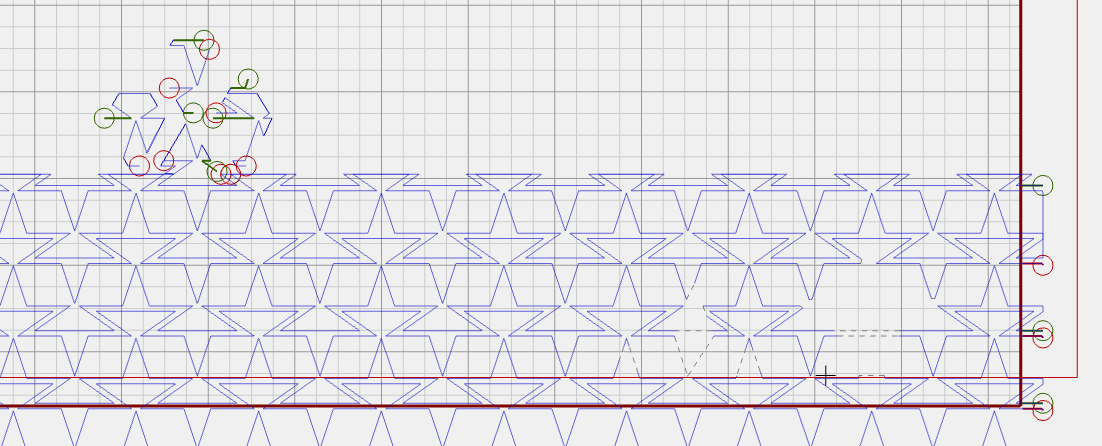Select the thick dark red bottom border line
This screenshot has height=446, width=1102.
pyautogui.click(x=500, y=406)
